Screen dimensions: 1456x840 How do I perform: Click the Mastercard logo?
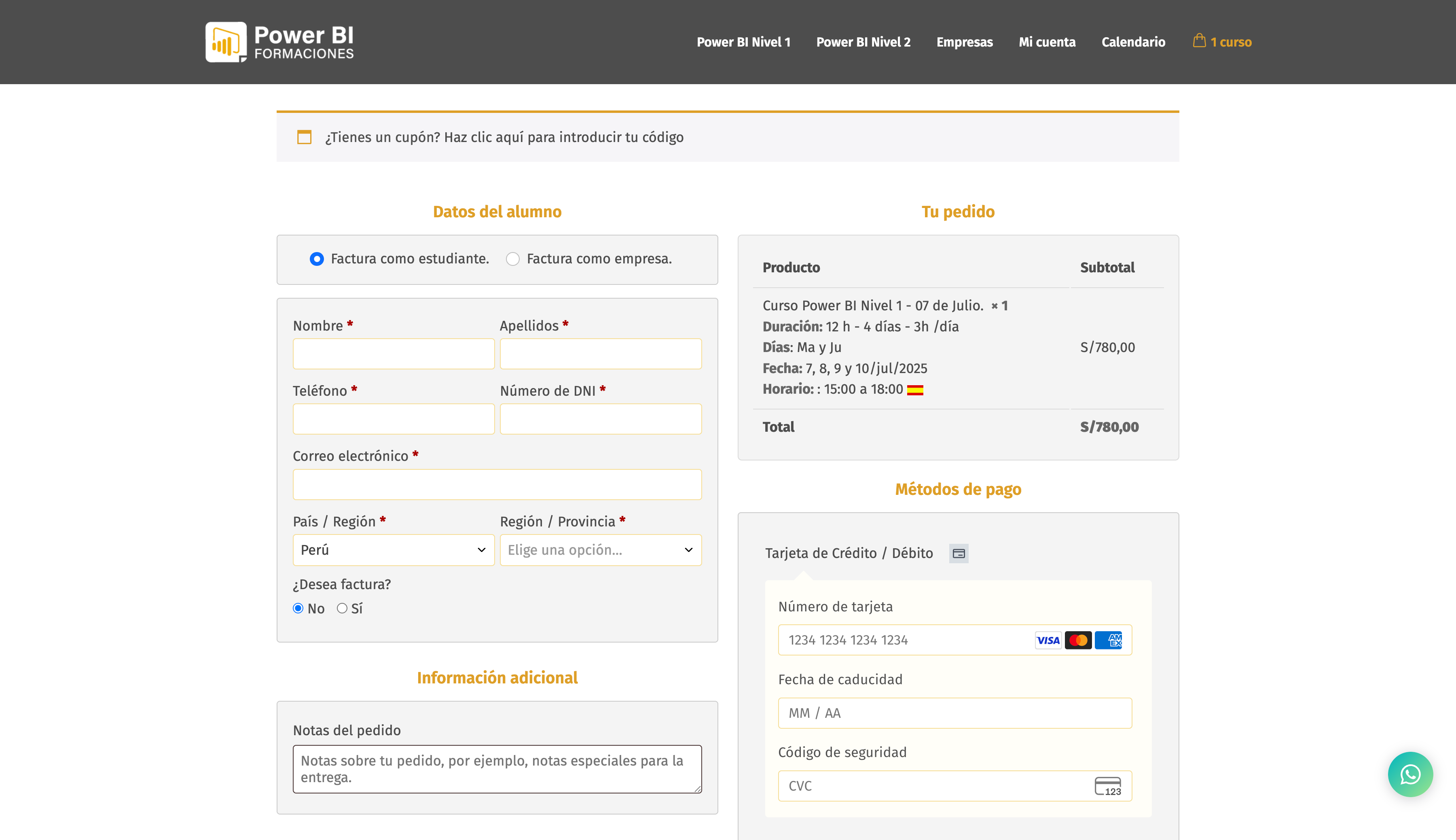[1078, 640]
